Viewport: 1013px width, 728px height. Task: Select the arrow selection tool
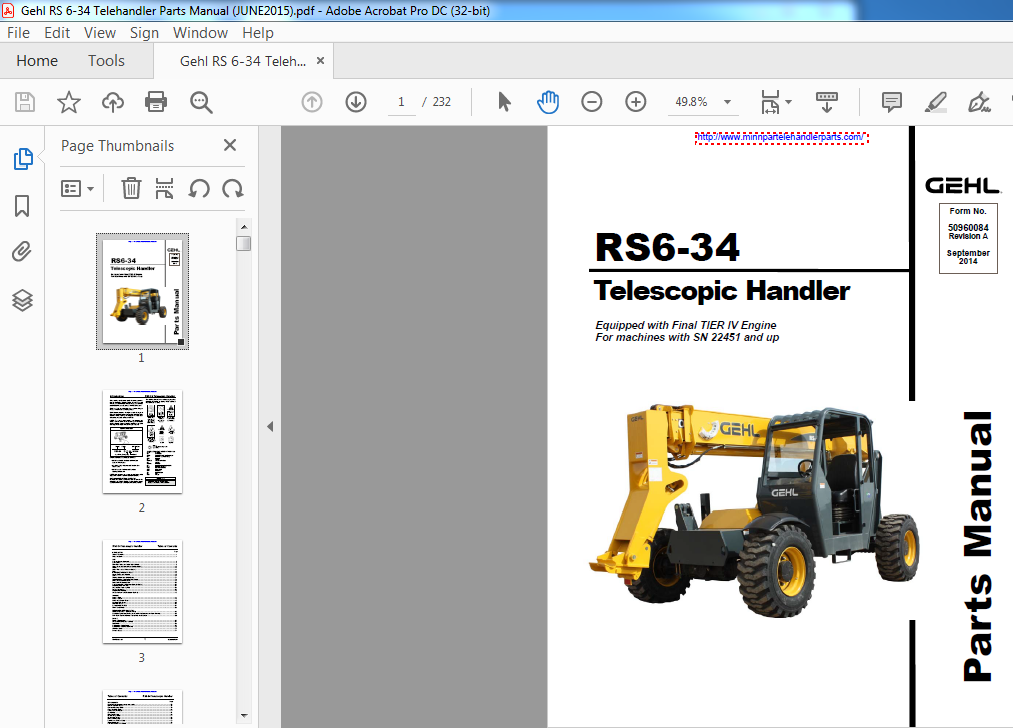coord(505,102)
